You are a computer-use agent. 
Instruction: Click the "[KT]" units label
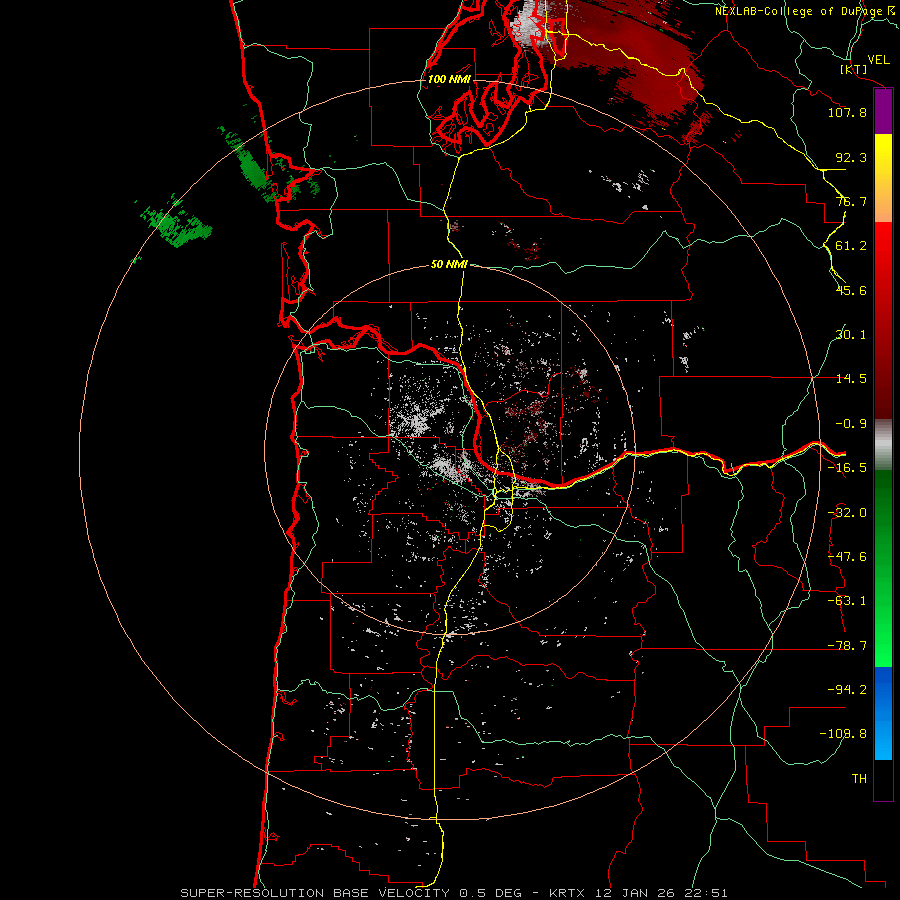click(x=854, y=69)
